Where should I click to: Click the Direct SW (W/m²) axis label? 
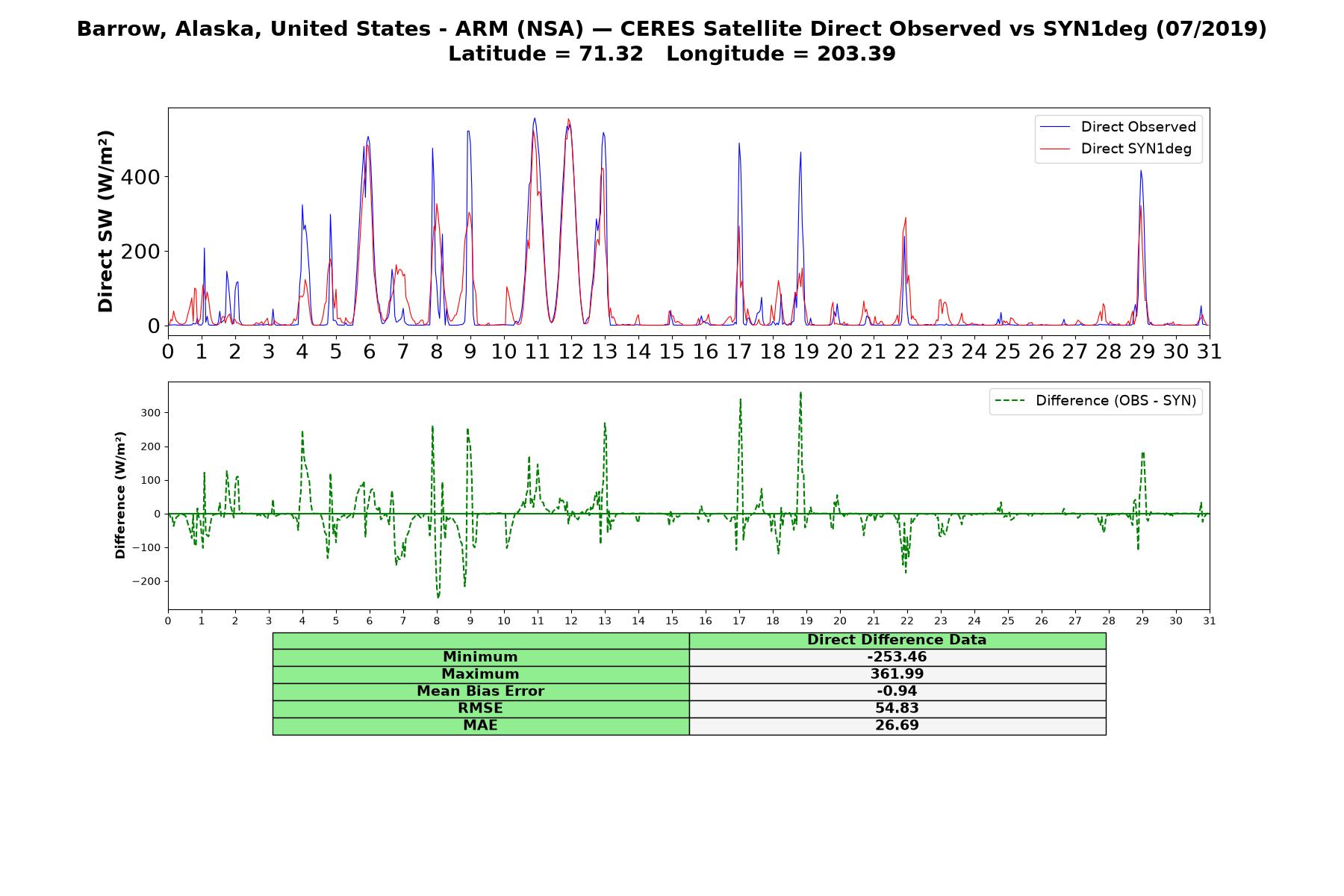[x=105, y=222]
